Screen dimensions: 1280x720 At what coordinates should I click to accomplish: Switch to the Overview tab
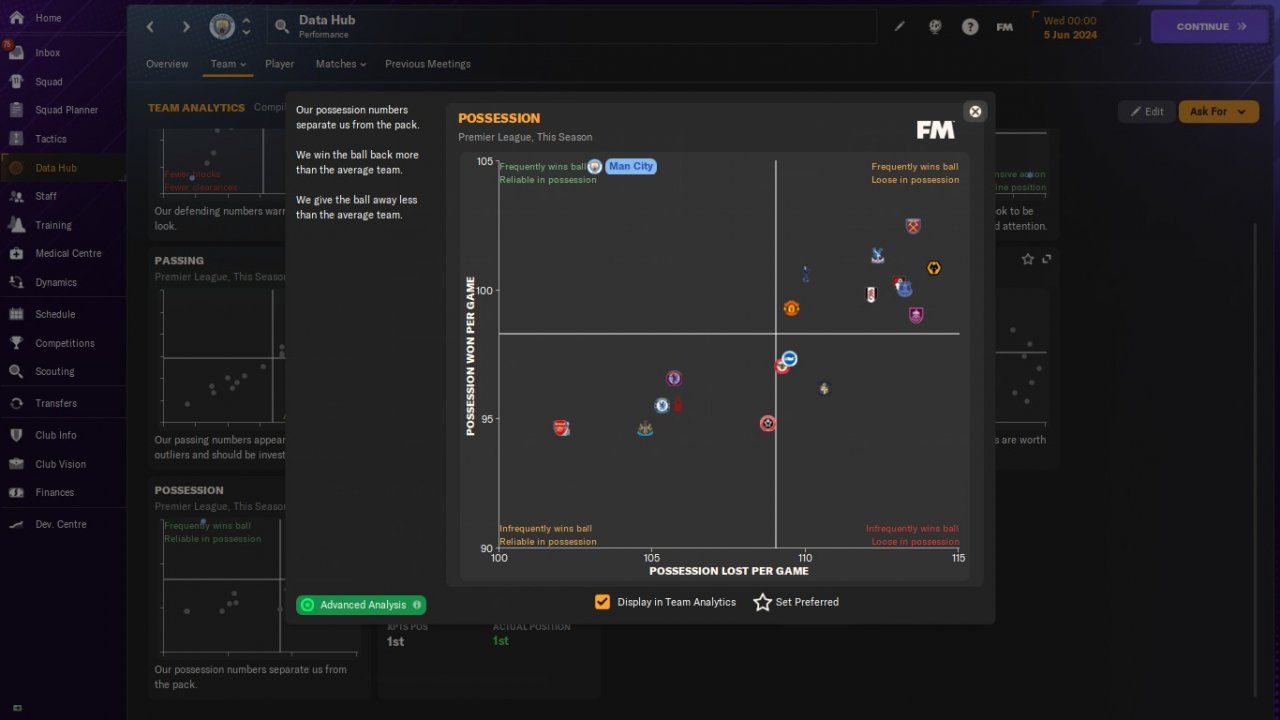tap(167, 64)
